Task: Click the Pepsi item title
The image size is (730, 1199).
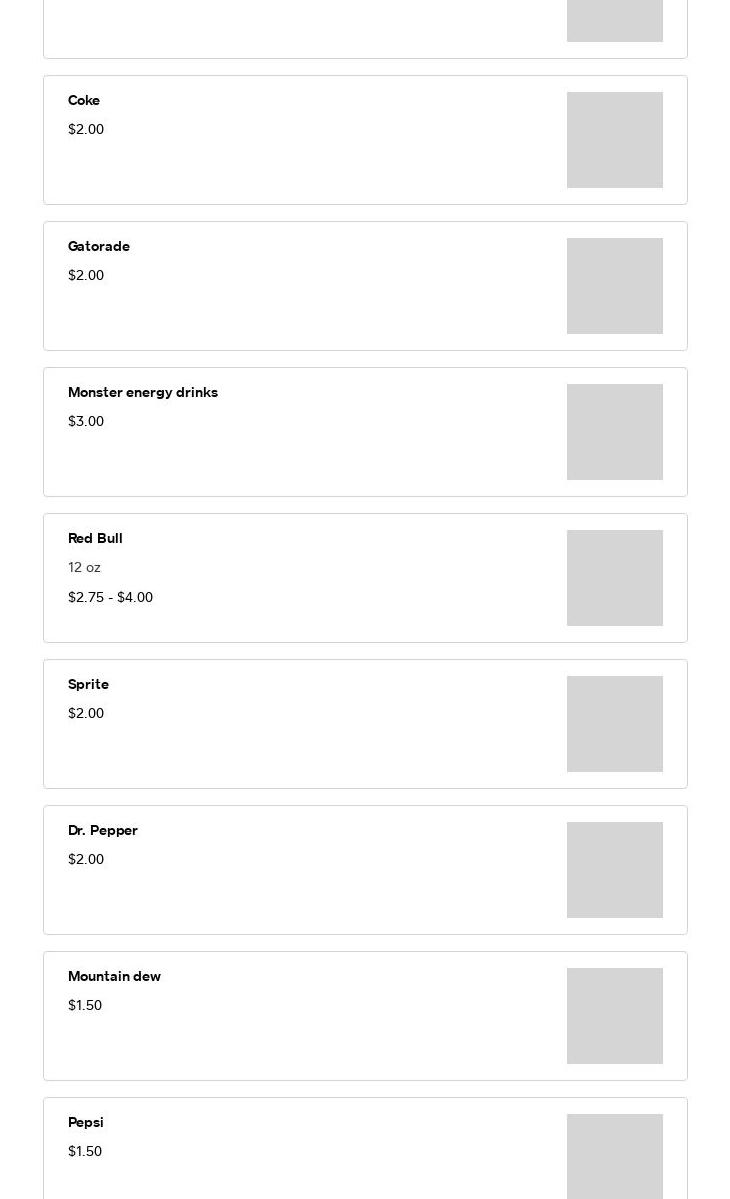Action: [x=86, y=1123]
